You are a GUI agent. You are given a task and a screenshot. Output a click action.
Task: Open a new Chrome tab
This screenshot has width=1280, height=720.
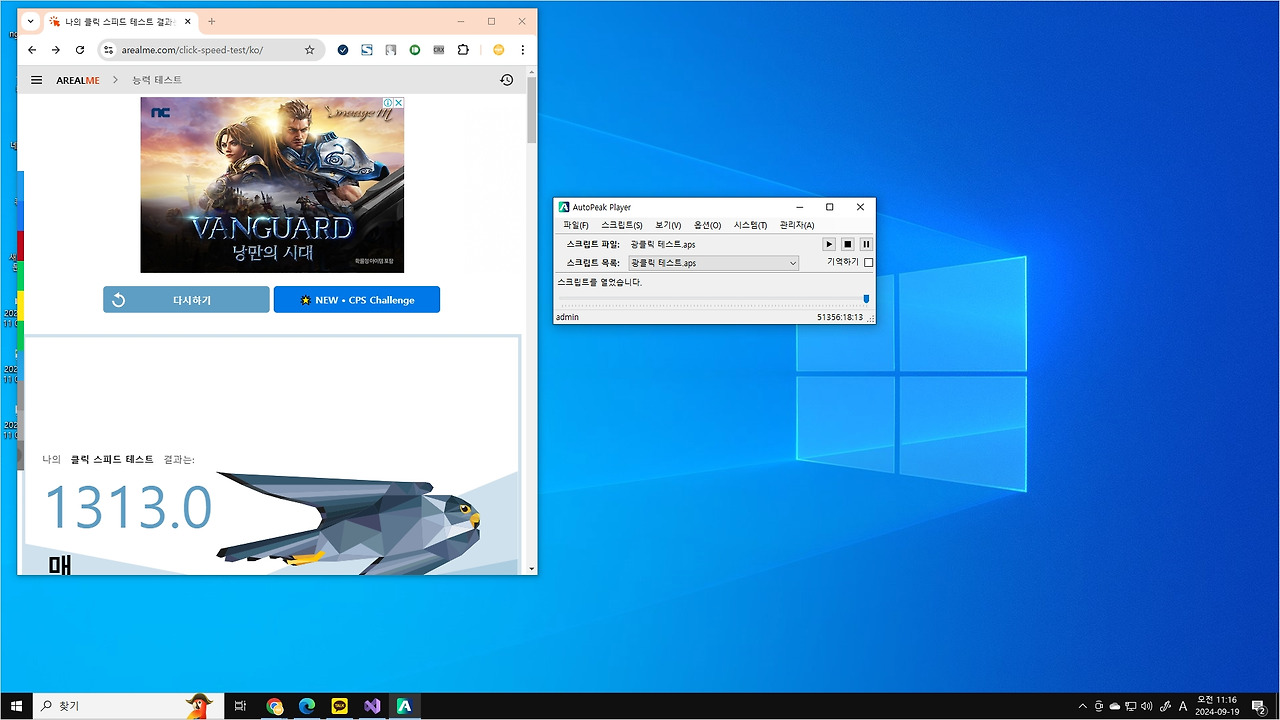point(211,21)
